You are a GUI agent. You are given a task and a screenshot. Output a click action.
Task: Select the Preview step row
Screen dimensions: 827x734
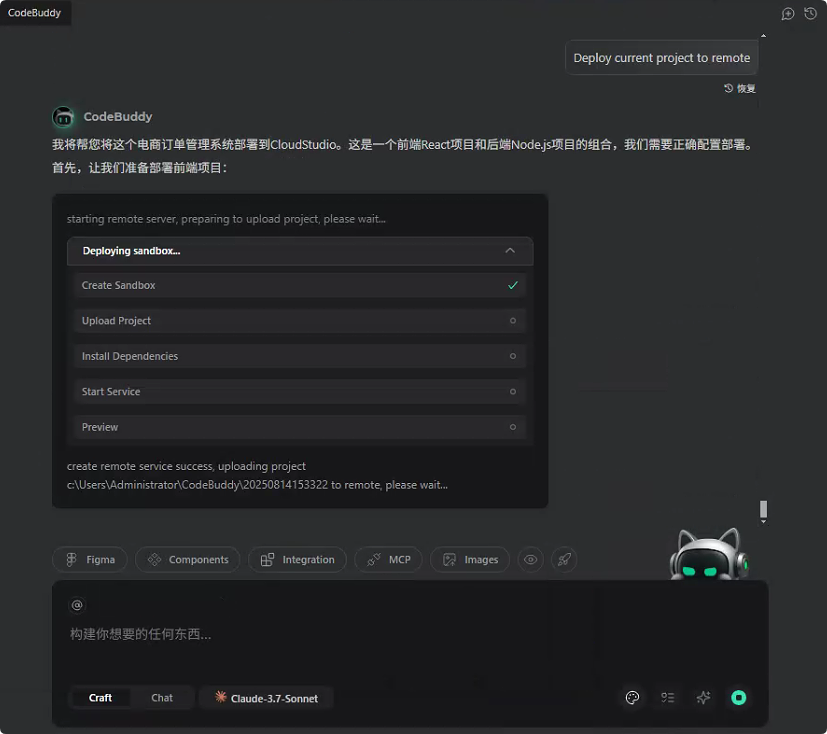[300, 427]
